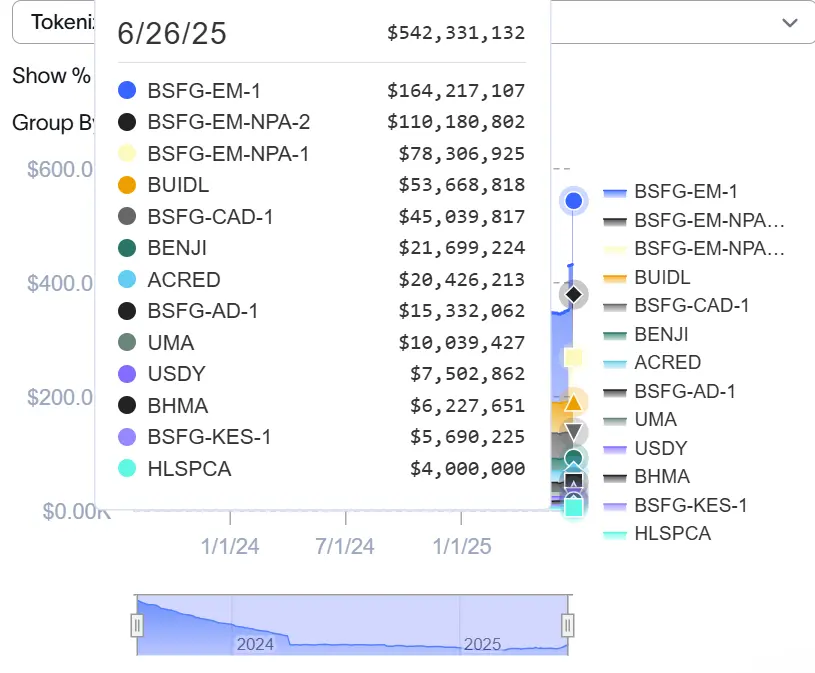Click the pale yellow square chart marker
The image size is (815, 673).
573,358
